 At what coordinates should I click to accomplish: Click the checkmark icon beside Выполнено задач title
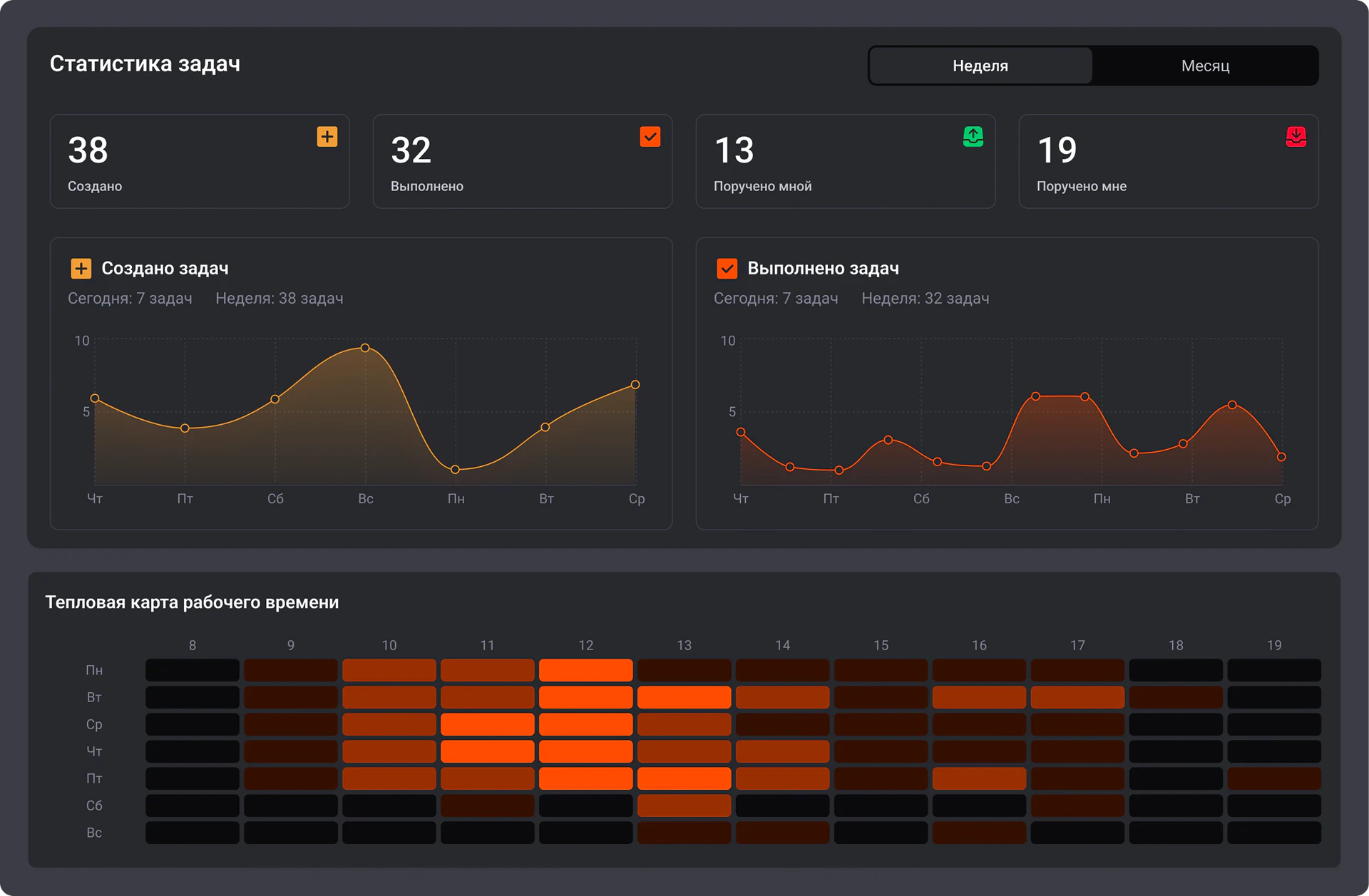click(727, 269)
